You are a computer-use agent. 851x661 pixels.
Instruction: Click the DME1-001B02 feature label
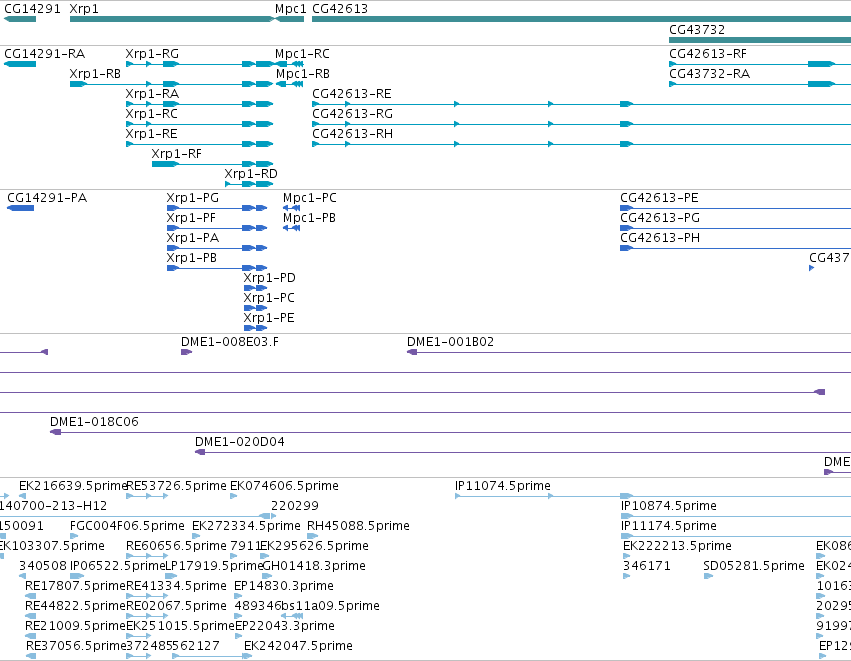point(450,342)
